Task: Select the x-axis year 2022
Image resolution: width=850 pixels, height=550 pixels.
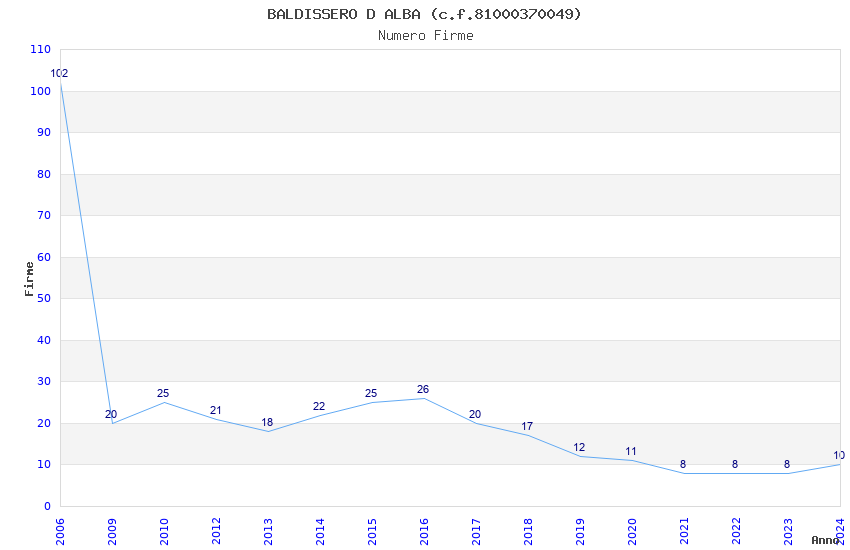Action: pos(736,532)
